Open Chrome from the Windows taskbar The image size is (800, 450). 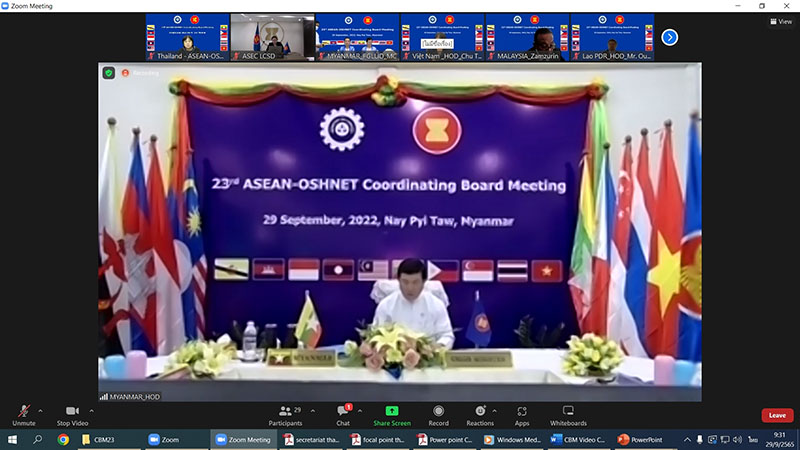point(63,439)
